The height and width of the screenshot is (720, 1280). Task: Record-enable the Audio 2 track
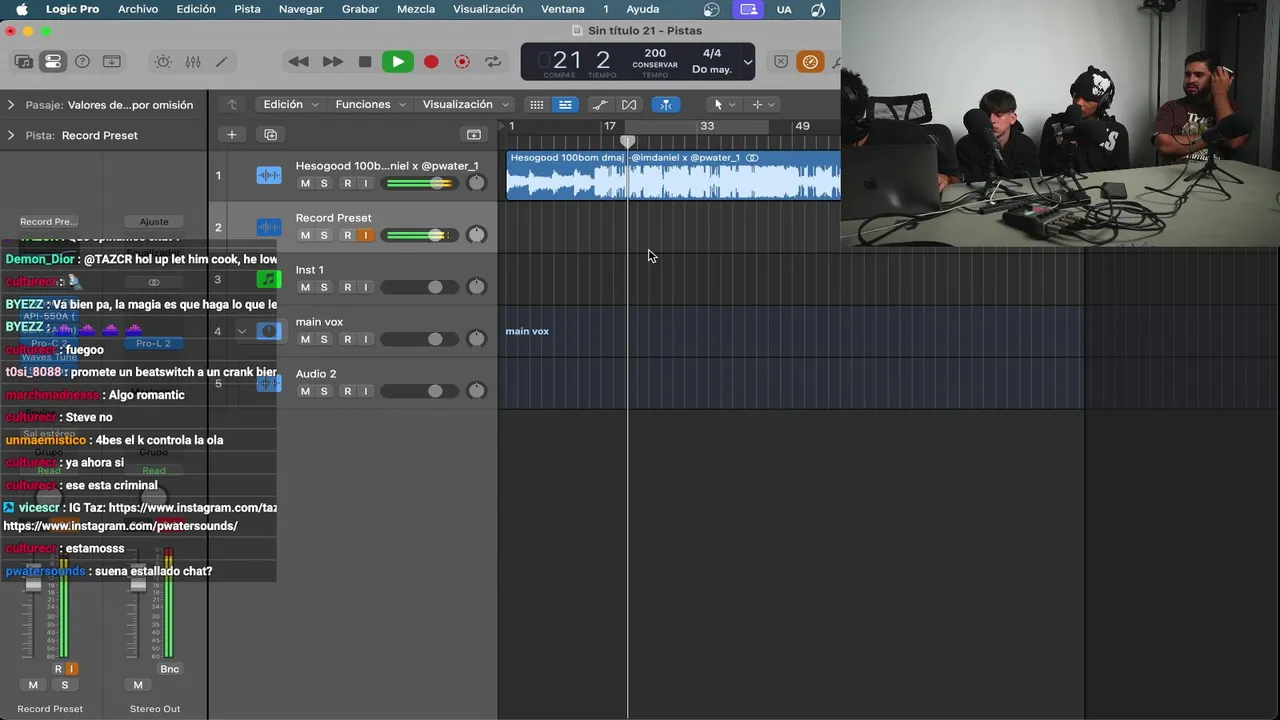pyautogui.click(x=347, y=391)
